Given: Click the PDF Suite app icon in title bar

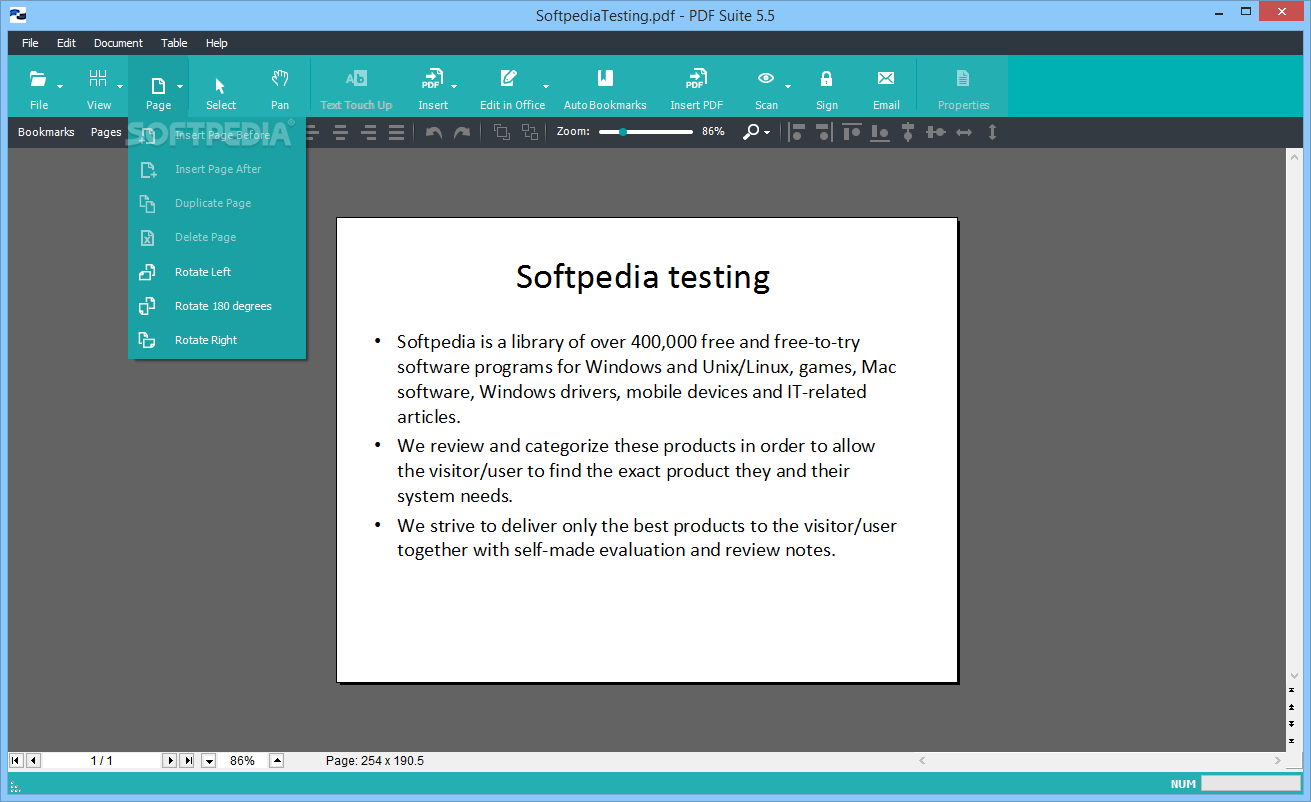Looking at the screenshot, I should click(18, 15).
